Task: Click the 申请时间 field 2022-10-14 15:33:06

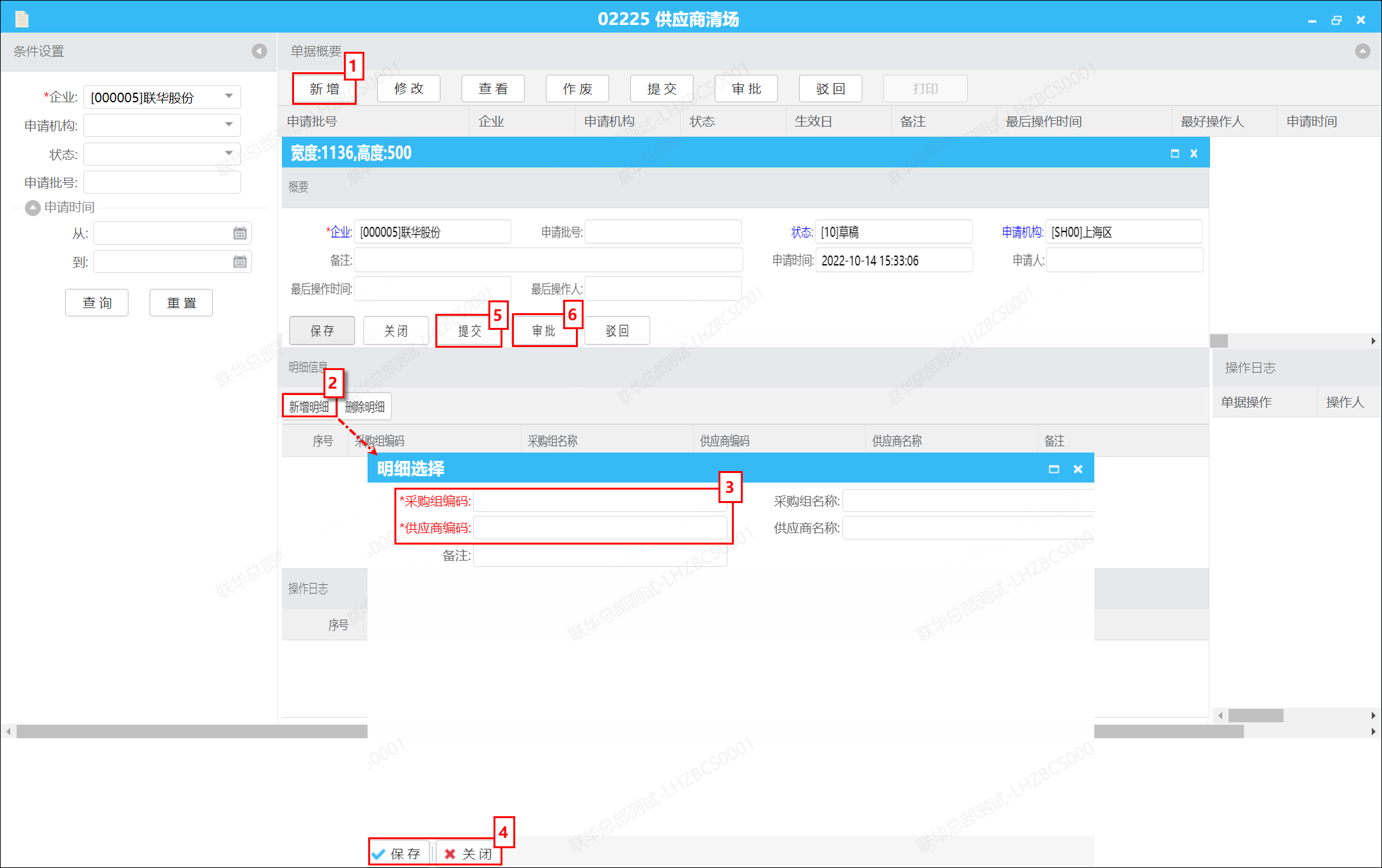Action: (894, 260)
